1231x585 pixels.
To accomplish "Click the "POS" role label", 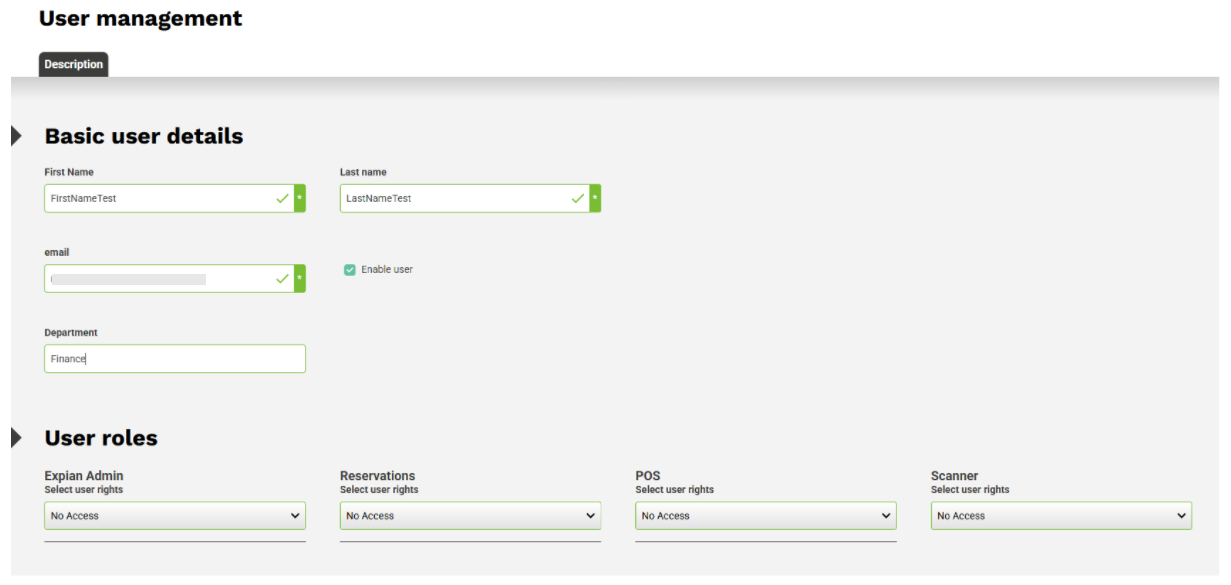I will pyautogui.click(x=648, y=476).
